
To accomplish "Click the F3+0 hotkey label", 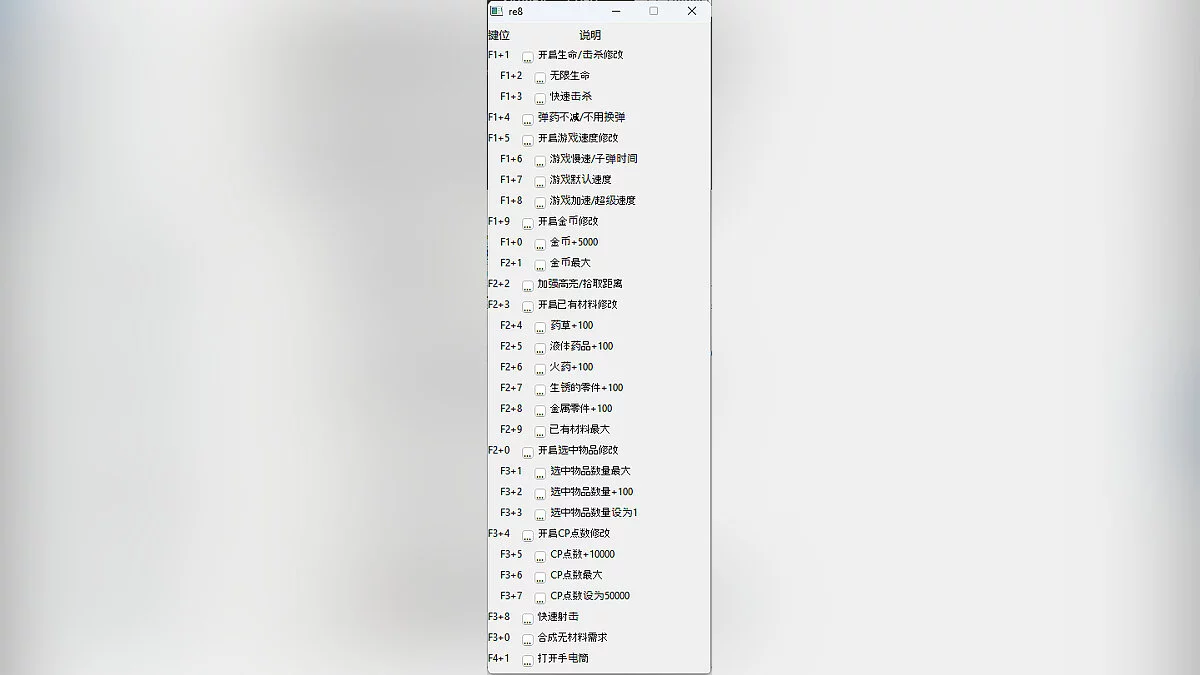I will pos(499,638).
